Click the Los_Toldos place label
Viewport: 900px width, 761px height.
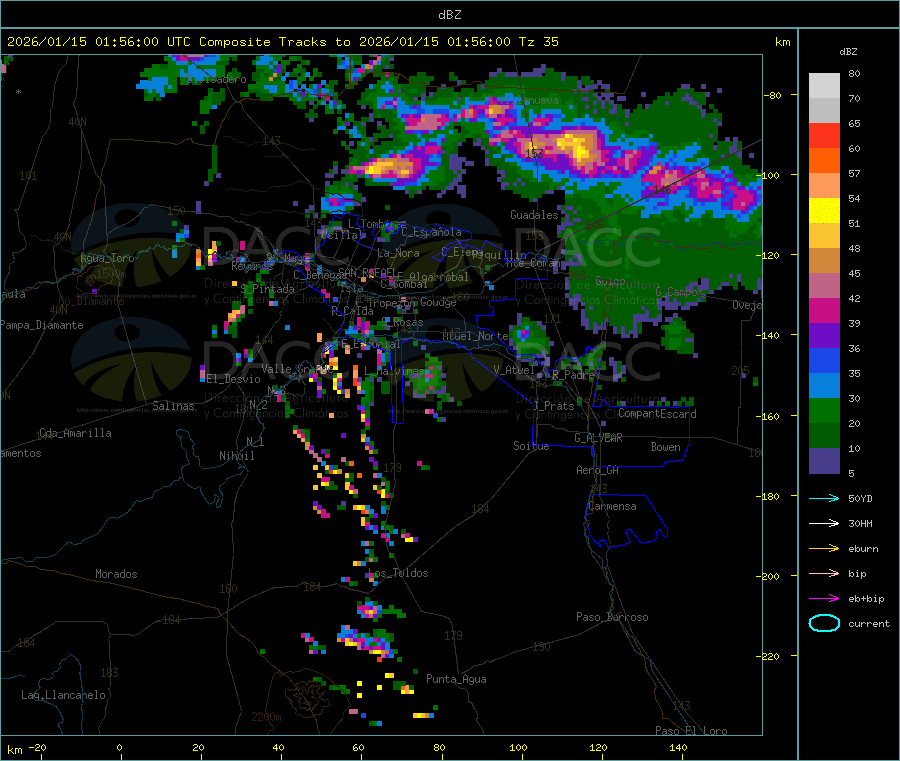(398, 573)
